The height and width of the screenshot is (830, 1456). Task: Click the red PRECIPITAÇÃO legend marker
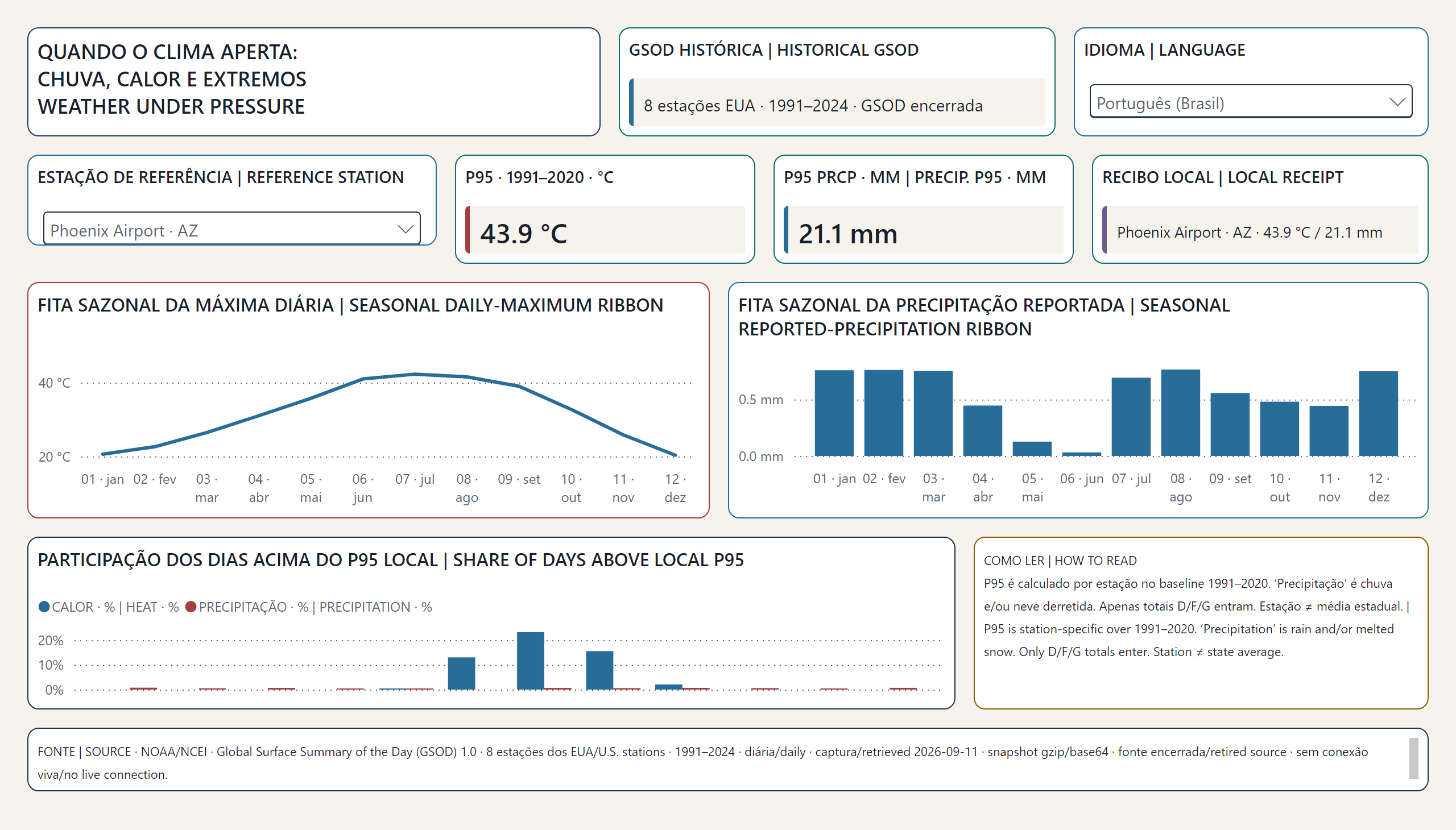click(191, 607)
